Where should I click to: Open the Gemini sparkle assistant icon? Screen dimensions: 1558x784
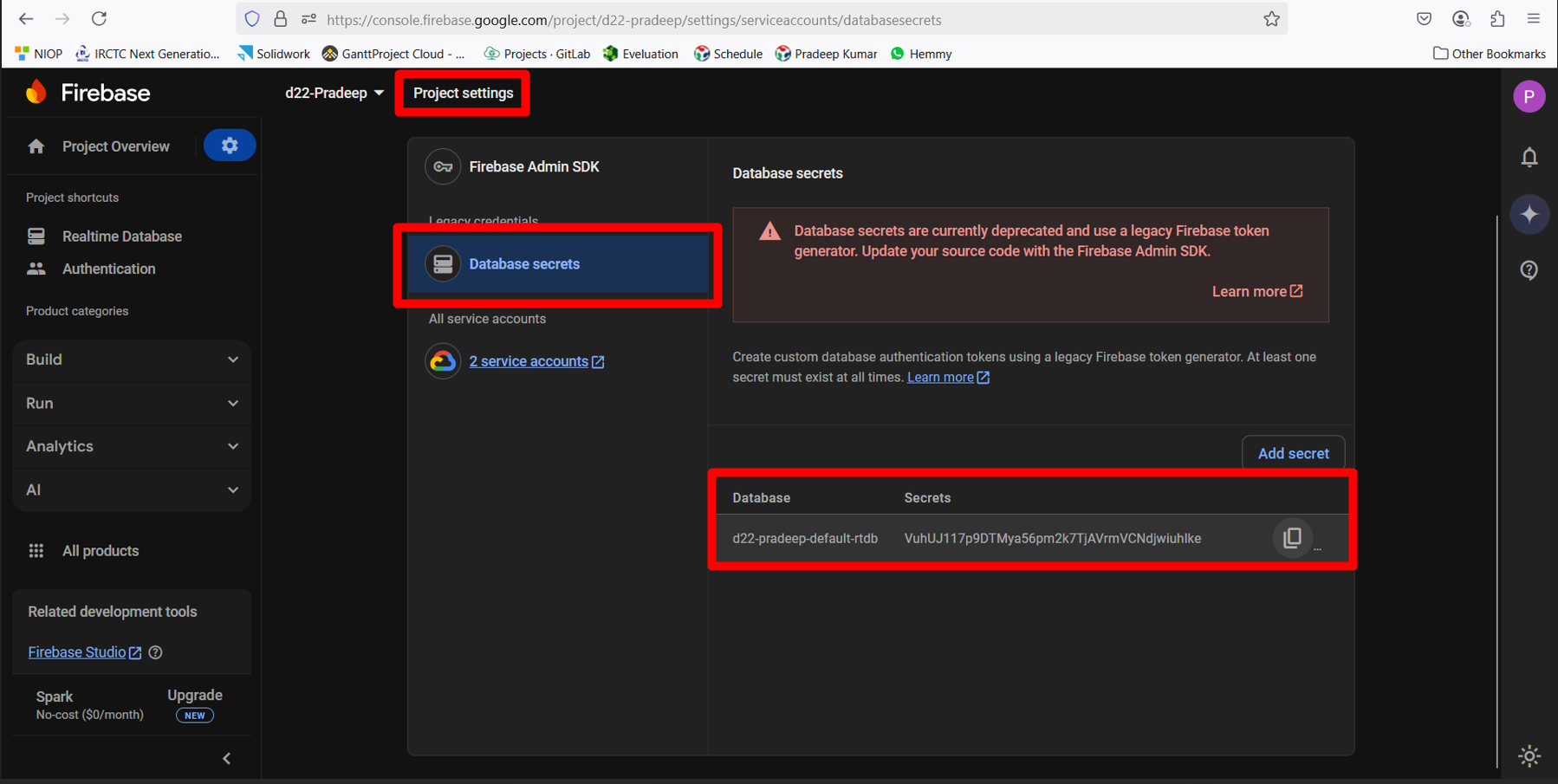coord(1529,214)
